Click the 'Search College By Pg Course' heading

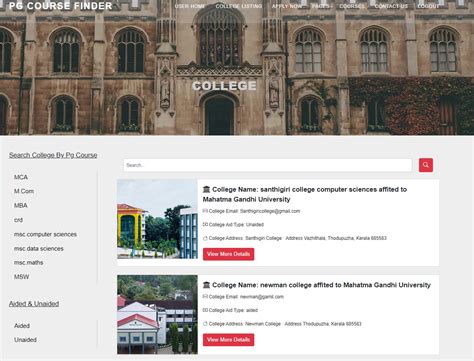(x=53, y=155)
